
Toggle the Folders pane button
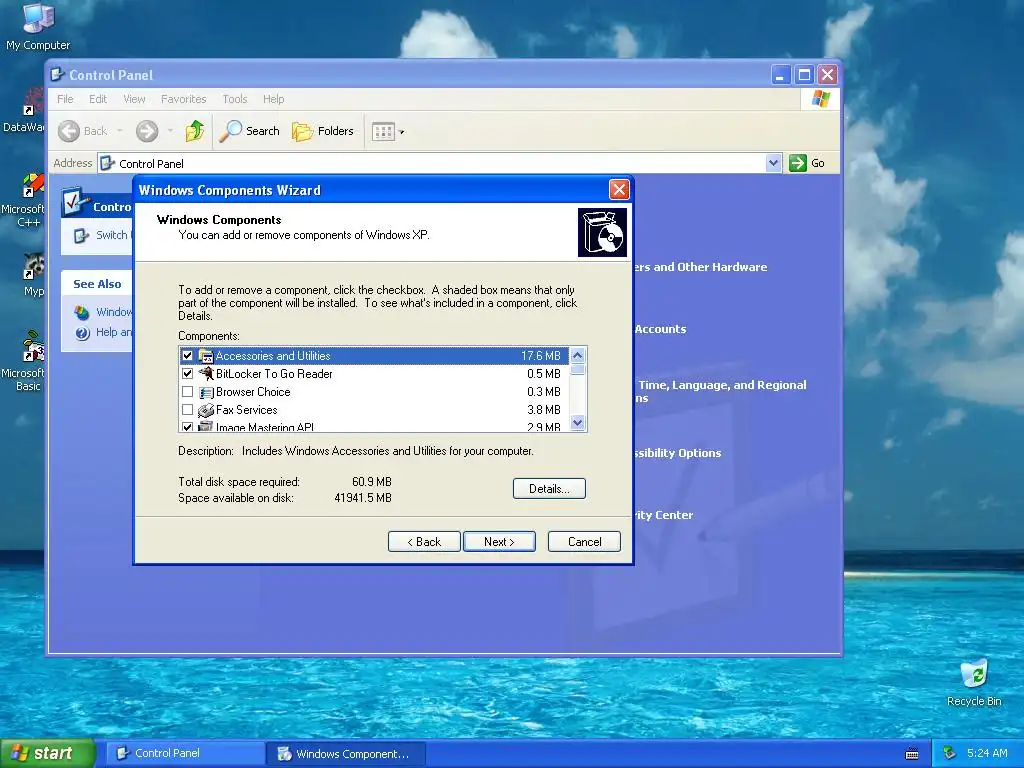[x=323, y=131]
